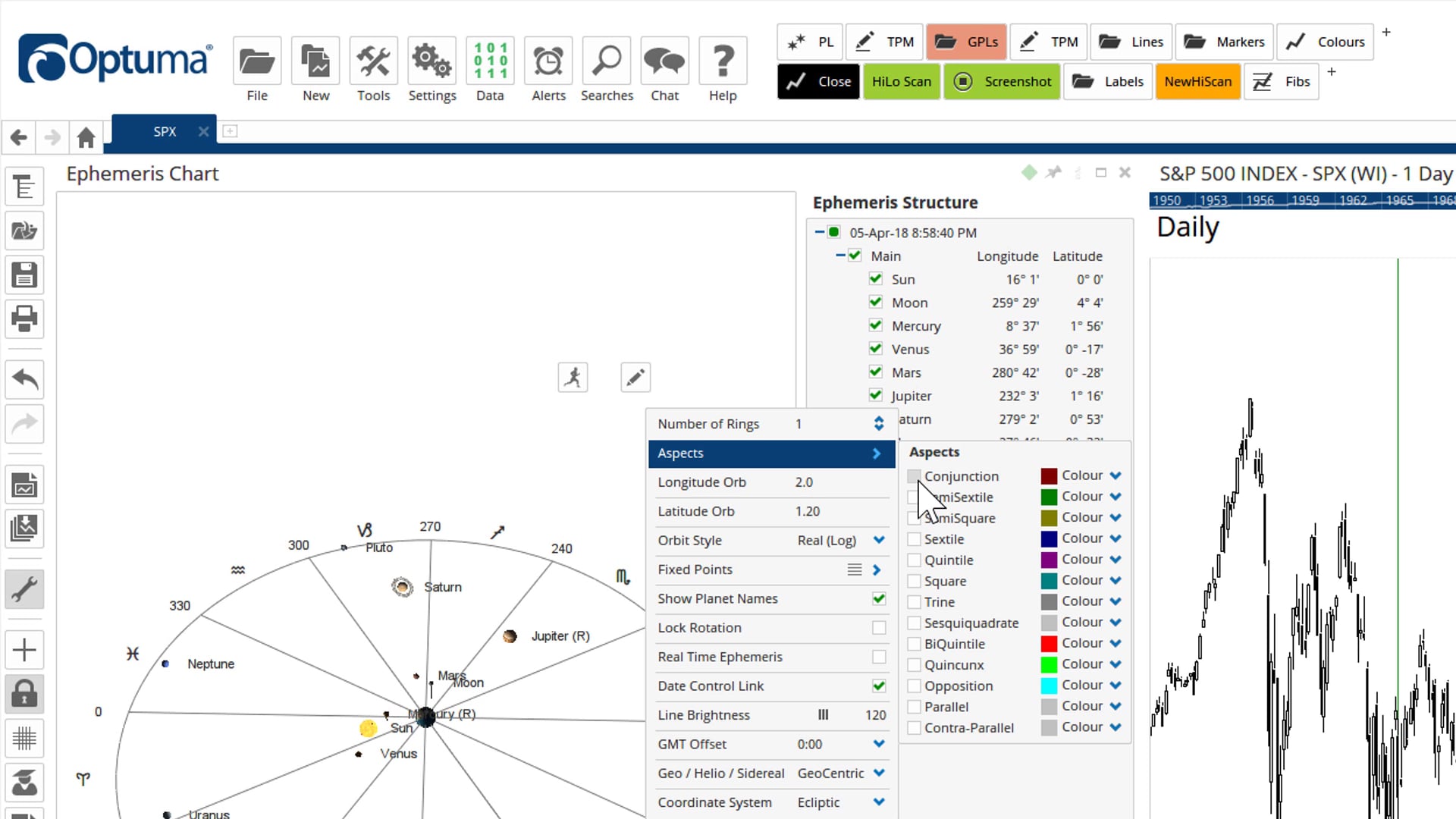Click the Number of Rings stepper arrows

click(879, 424)
